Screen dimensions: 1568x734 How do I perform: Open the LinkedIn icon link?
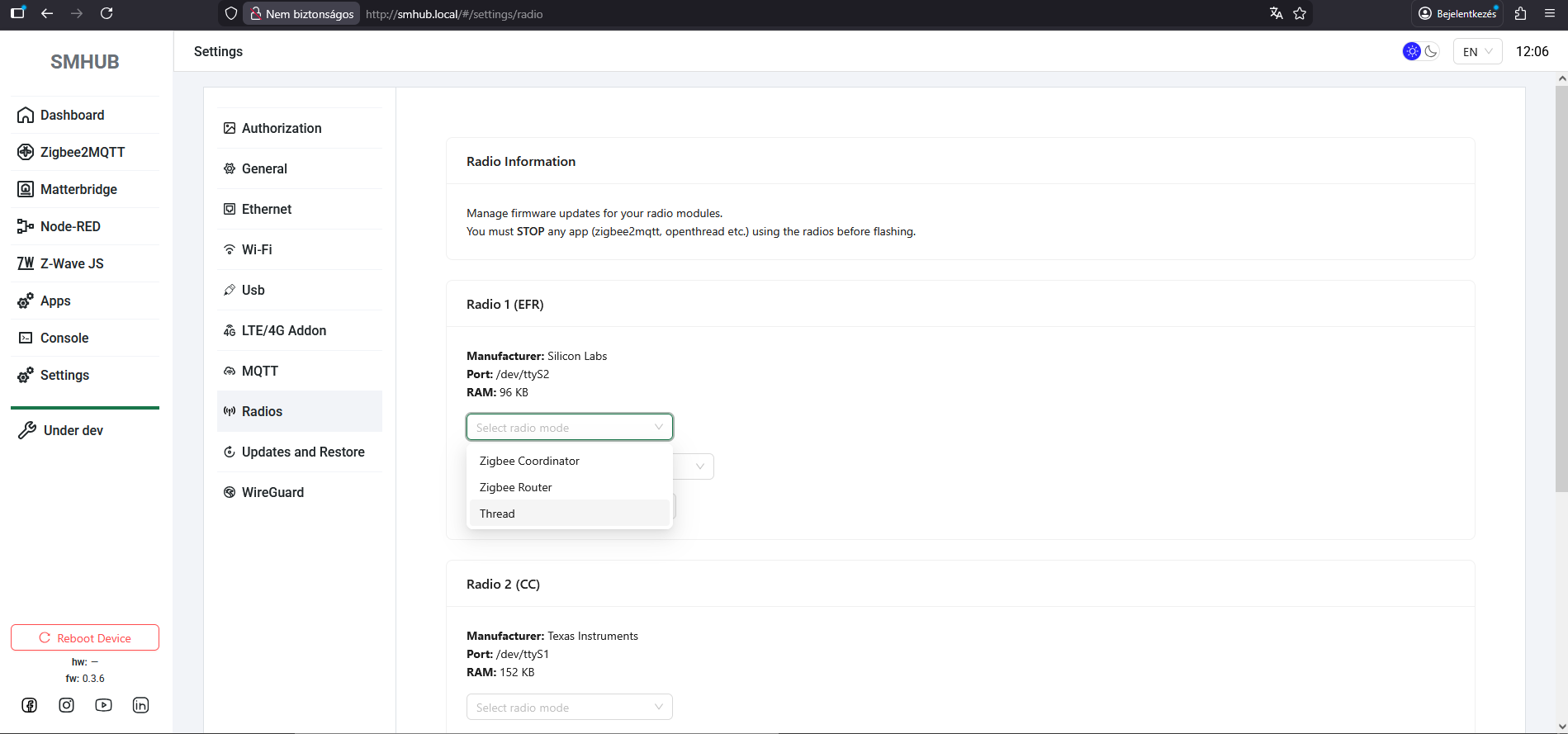[140, 705]
